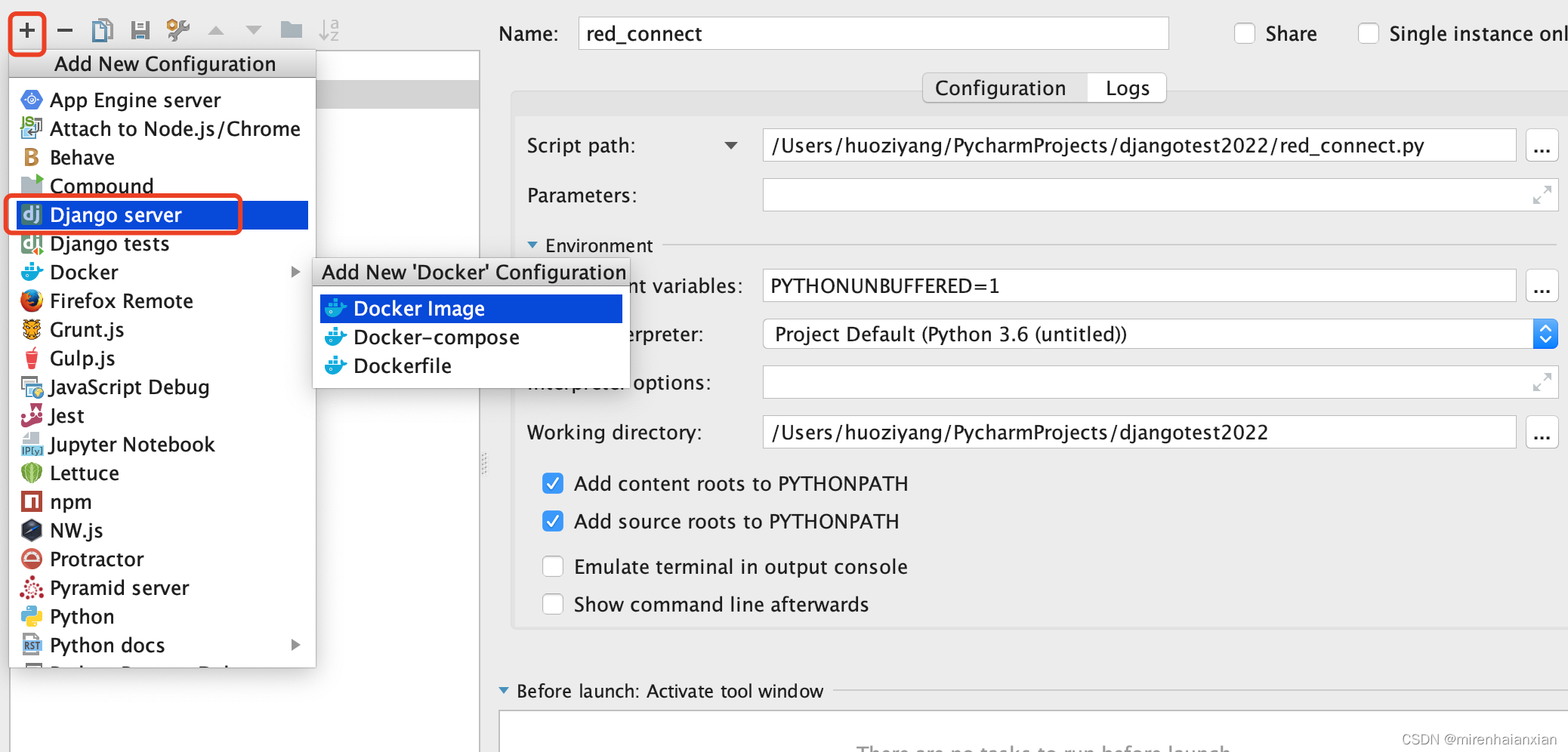Image resolution: width=1568 pixels, height=752 pixels.
Task: Click the Script path text field
Action: tap(1139, 145)
